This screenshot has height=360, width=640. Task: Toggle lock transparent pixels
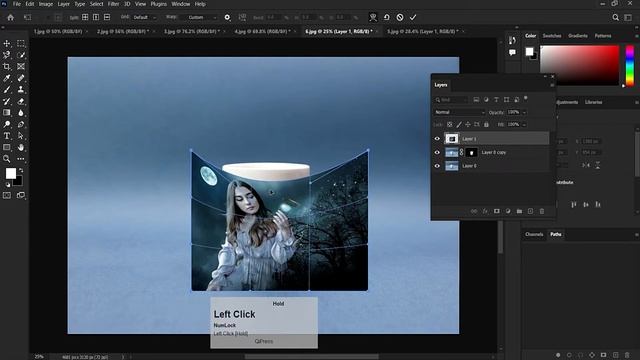point(449,124)
